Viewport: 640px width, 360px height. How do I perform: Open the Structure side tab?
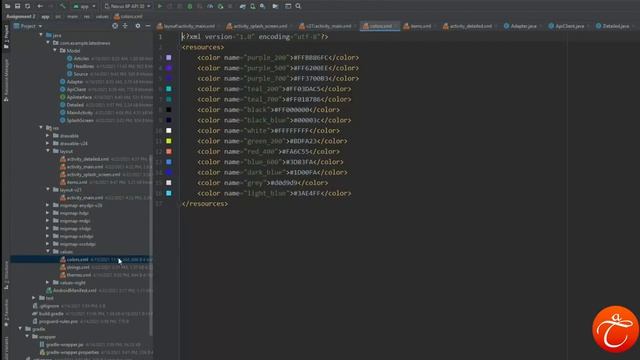tap(6, 274)
